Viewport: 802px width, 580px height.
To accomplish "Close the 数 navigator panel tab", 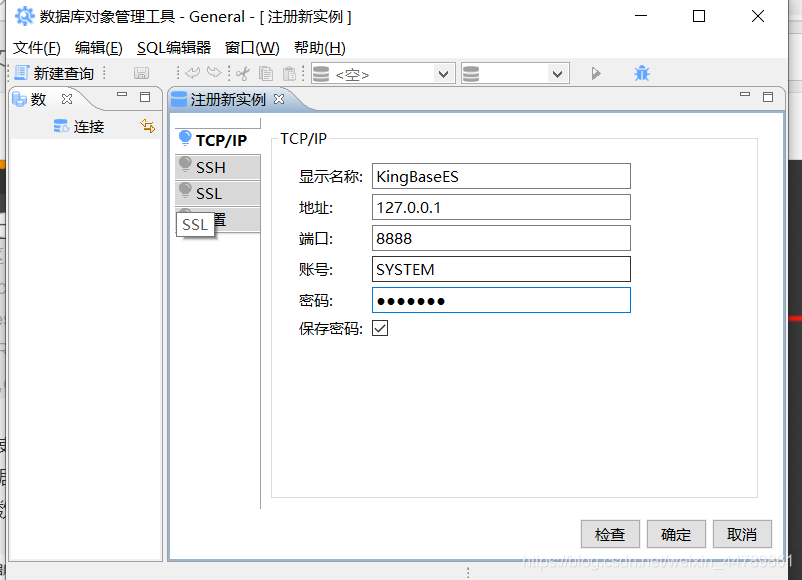I will point(67,99).
